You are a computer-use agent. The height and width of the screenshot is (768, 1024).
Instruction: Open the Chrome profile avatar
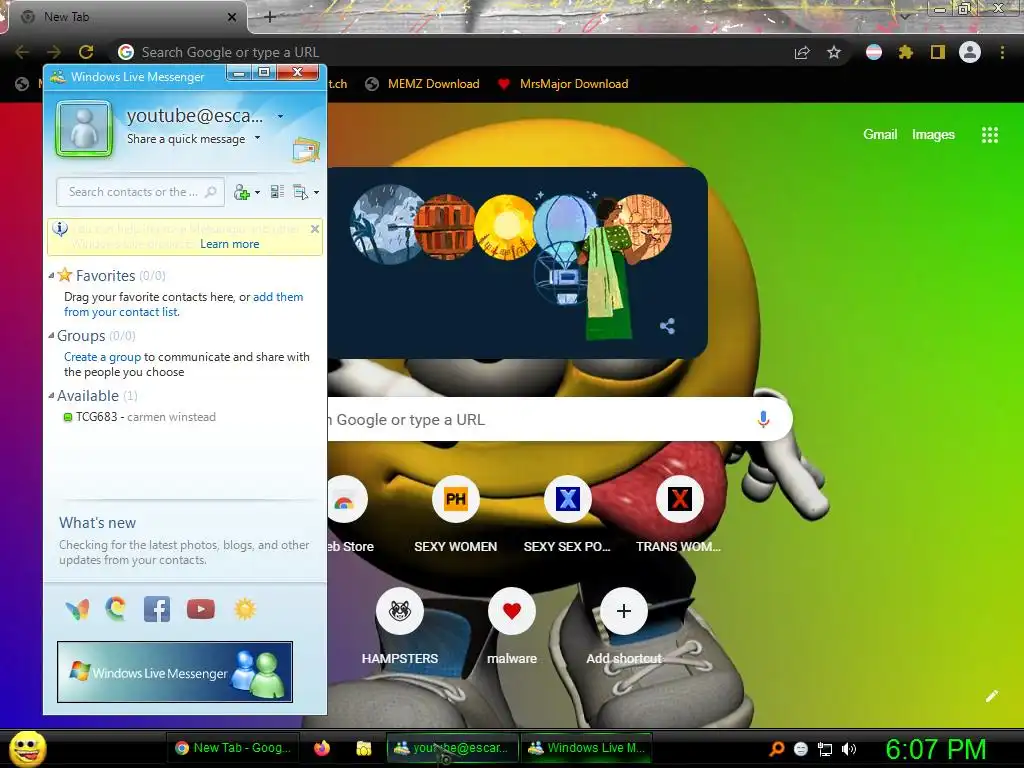coord(970,52)
